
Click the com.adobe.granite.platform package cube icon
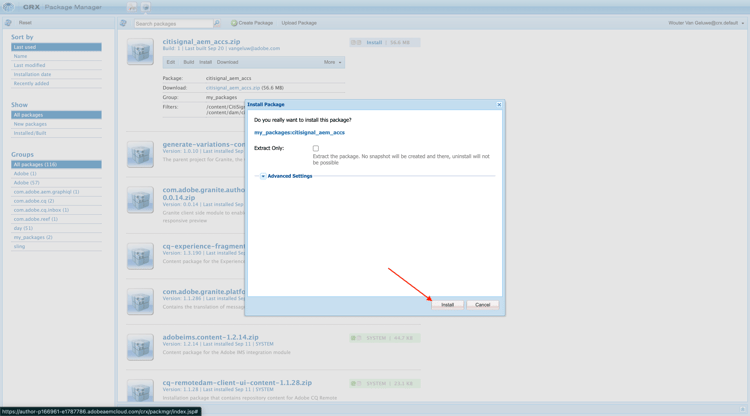140,301
